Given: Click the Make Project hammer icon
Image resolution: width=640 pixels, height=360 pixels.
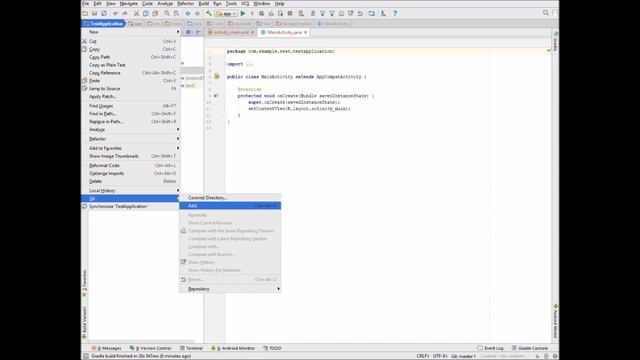Looking at the screenshot, I should pyautogui.click(x=209, y=13).
